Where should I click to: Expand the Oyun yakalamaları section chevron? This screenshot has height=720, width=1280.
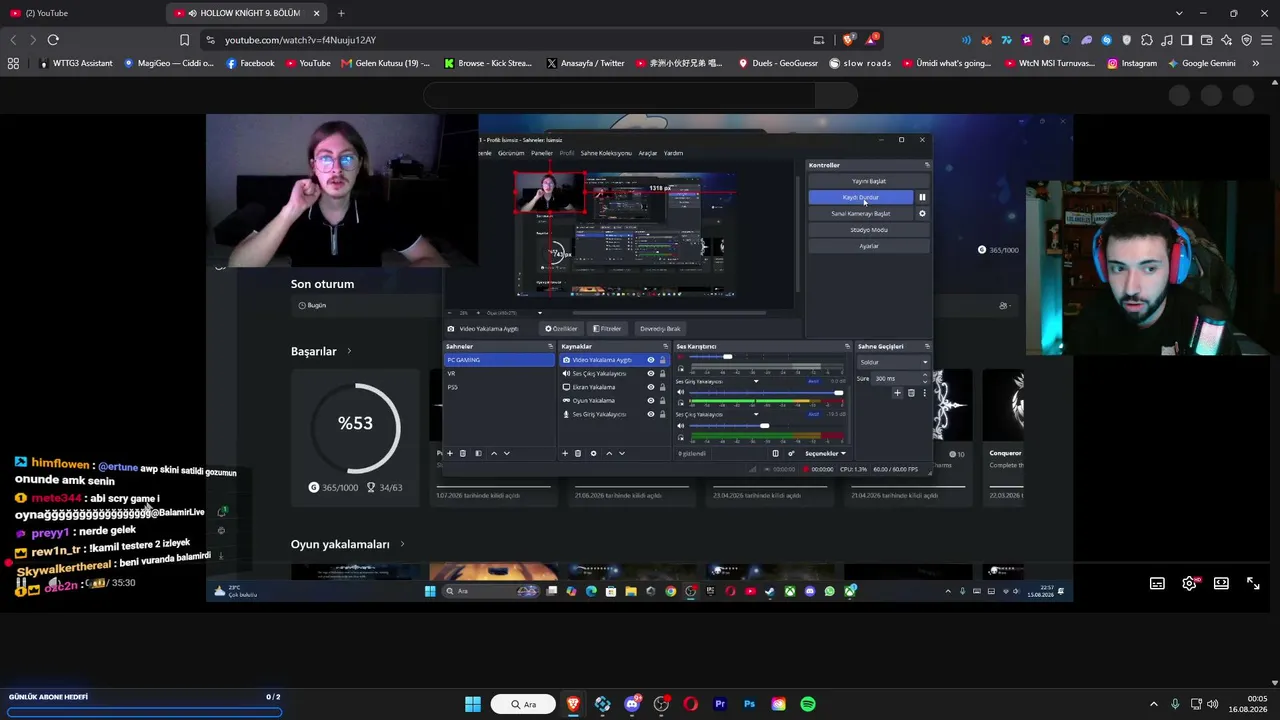402,544
